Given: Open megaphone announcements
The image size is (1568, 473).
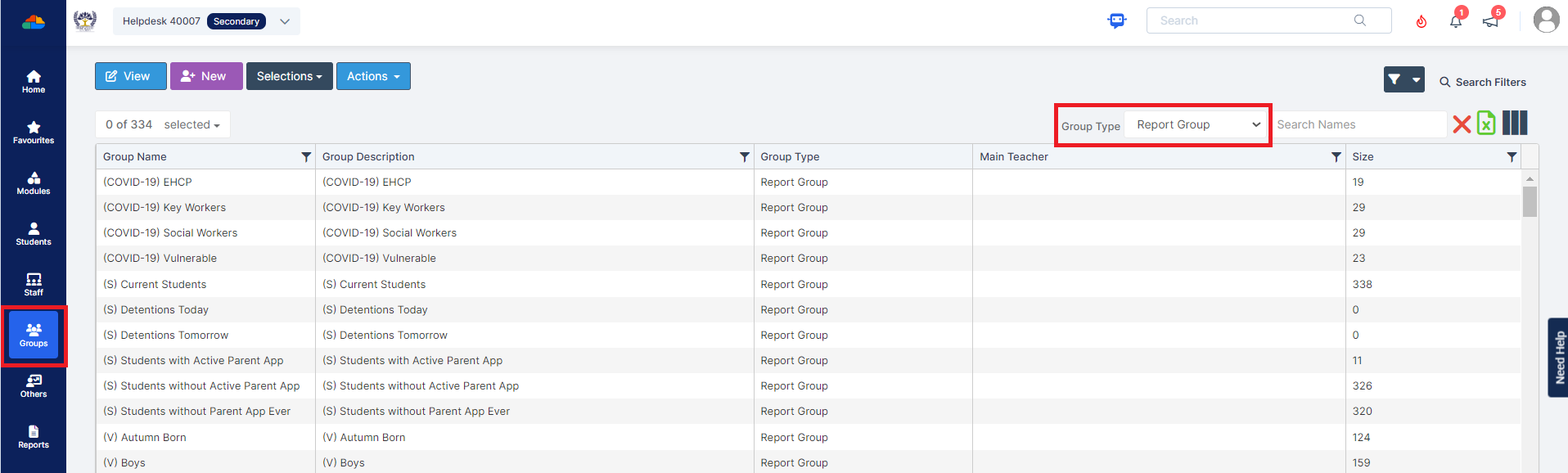Looking at the screenshot, I should (x=1491, y=20).
